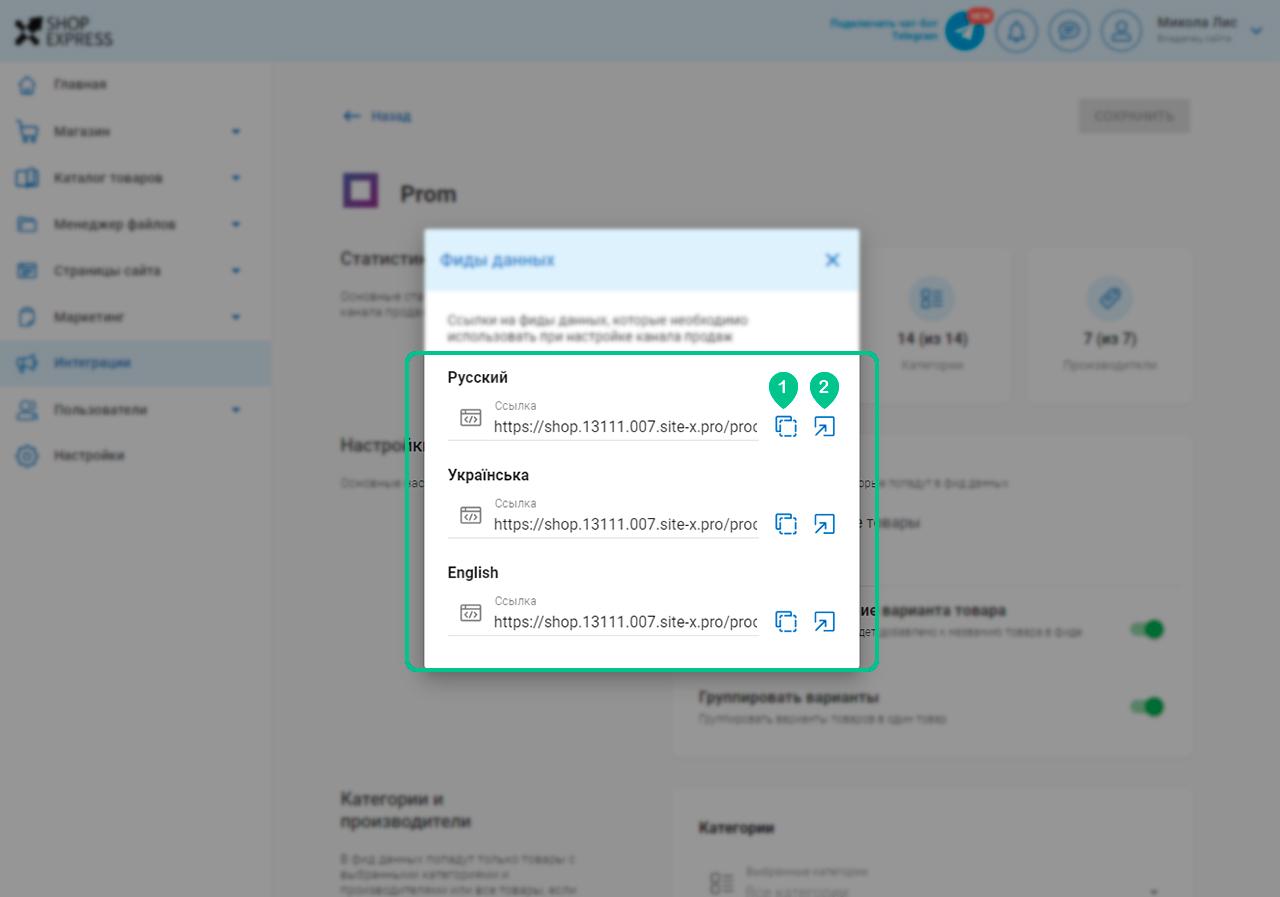Screen dimensions: 1280x897
Task: Open Страницы сайта sidebar section
Action: (107, 270)
